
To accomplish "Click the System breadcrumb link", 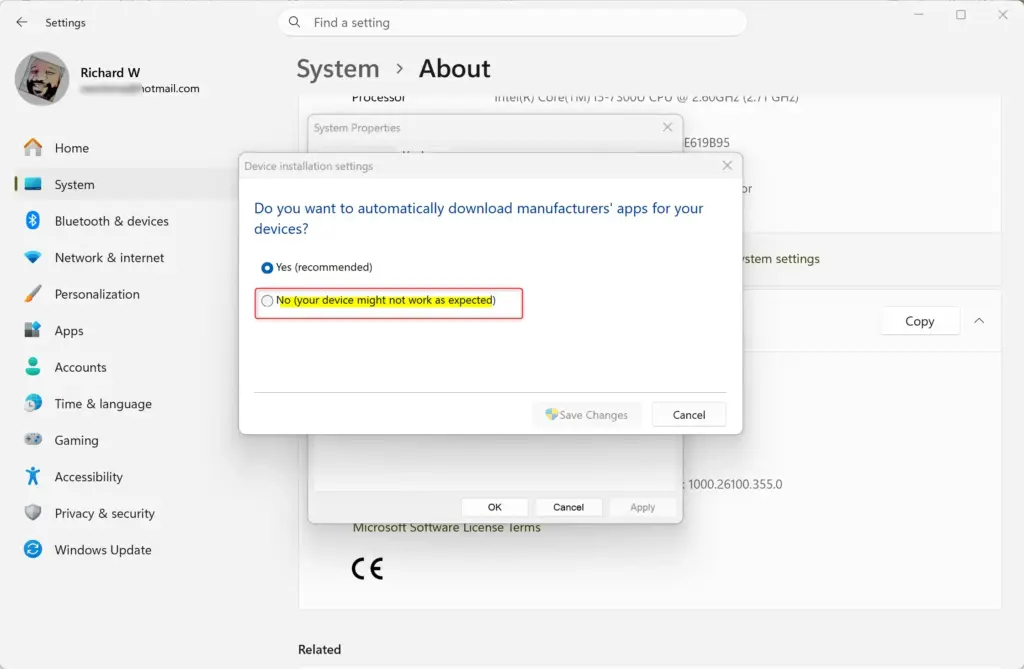I will pyautogui.click(x=338, y=69).
